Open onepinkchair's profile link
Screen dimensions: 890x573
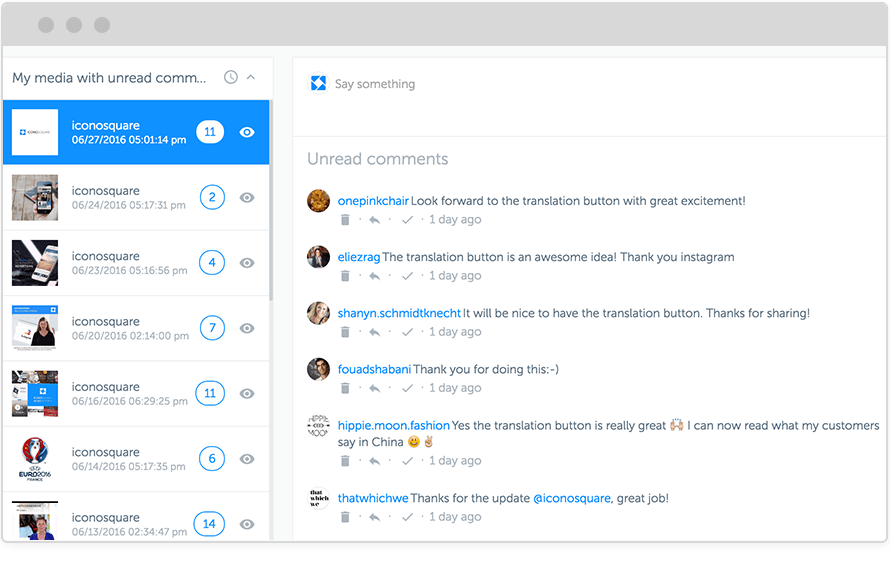click(x=372, y=201)
